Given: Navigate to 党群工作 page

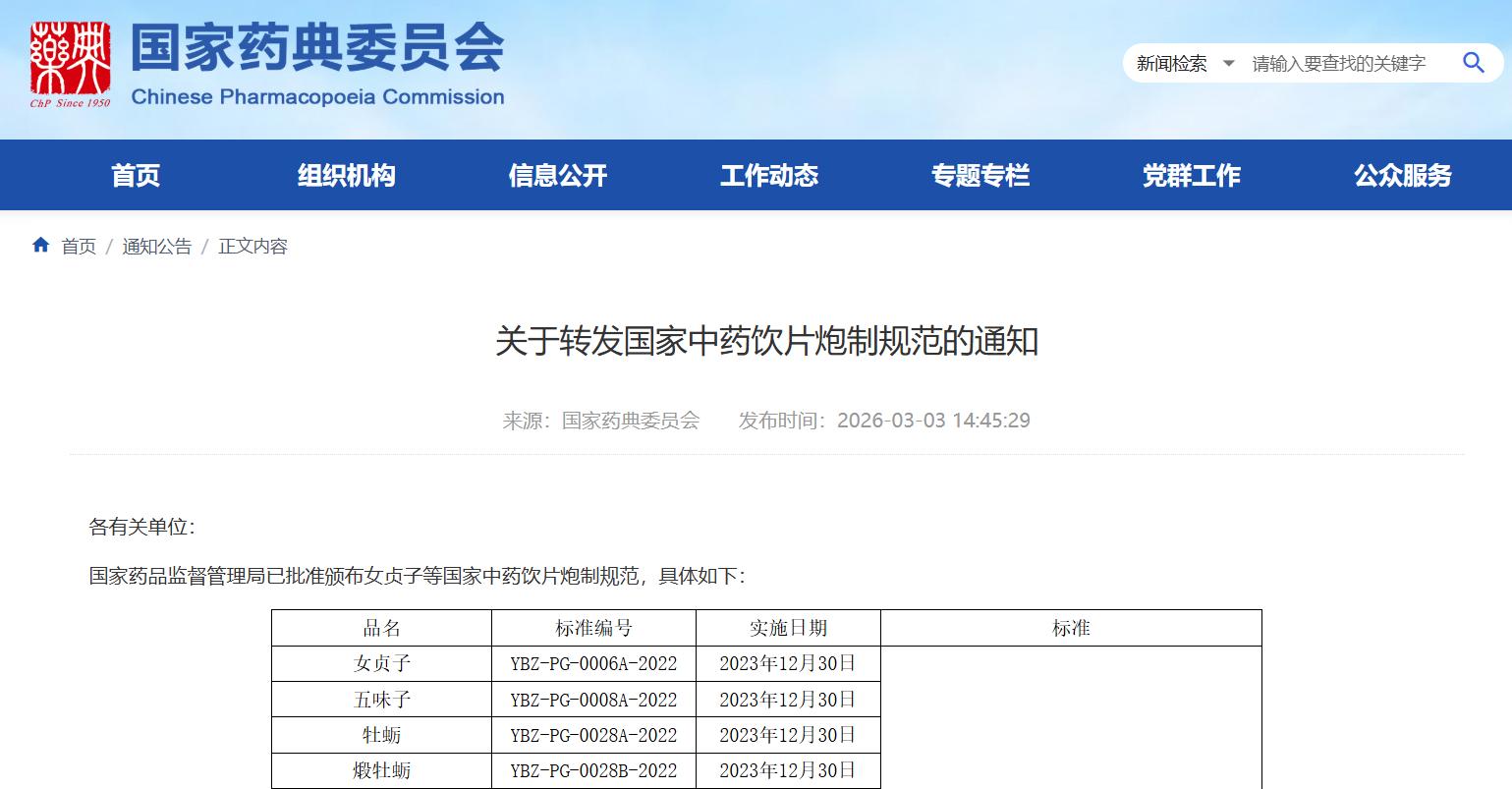Looking at the screenshot, I should (1192, 176).
